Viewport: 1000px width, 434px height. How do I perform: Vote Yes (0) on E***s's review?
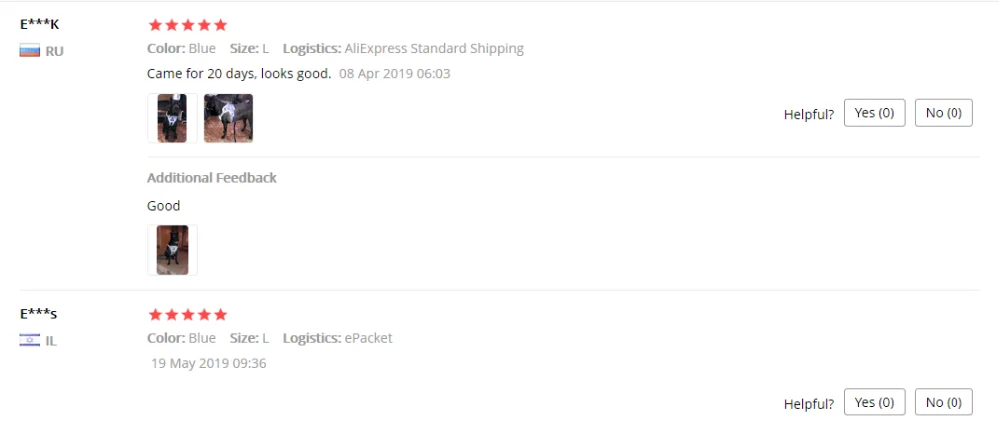[x=874, y=402]
